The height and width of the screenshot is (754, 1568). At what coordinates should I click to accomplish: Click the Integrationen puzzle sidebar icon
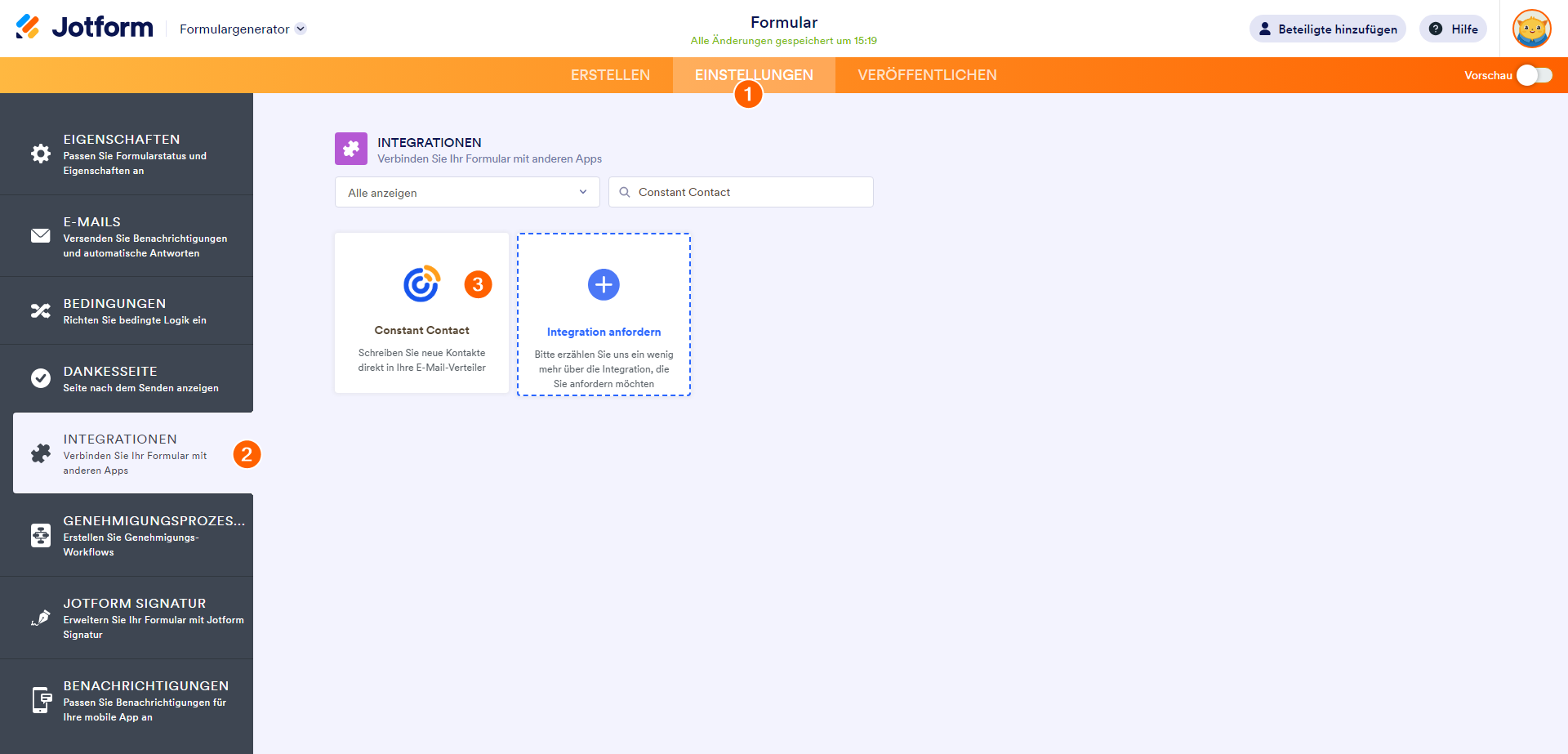point(41,453)
